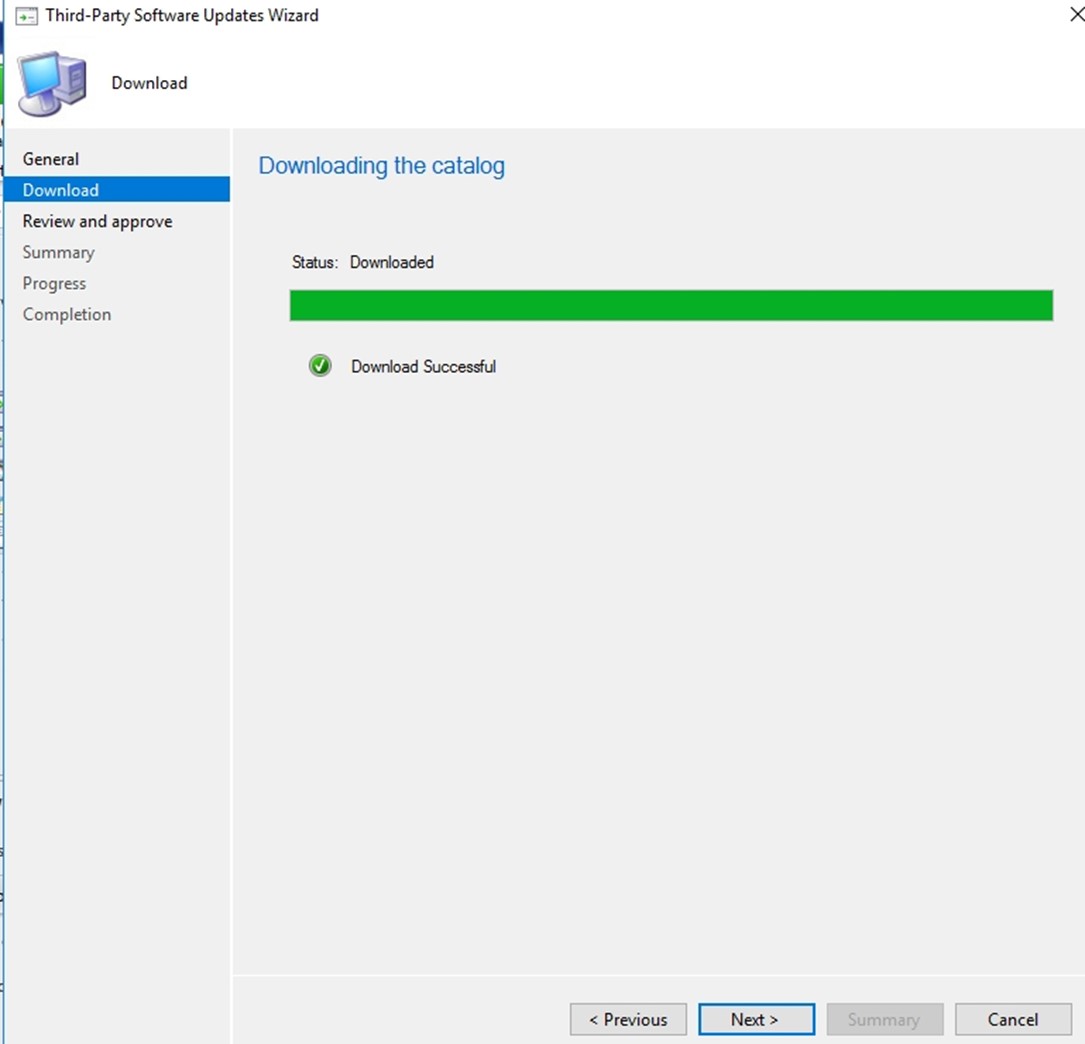Click the green Download Successful checkmark icon
The height and width of the screenshot is (1044, 1085).
point(320,366)
